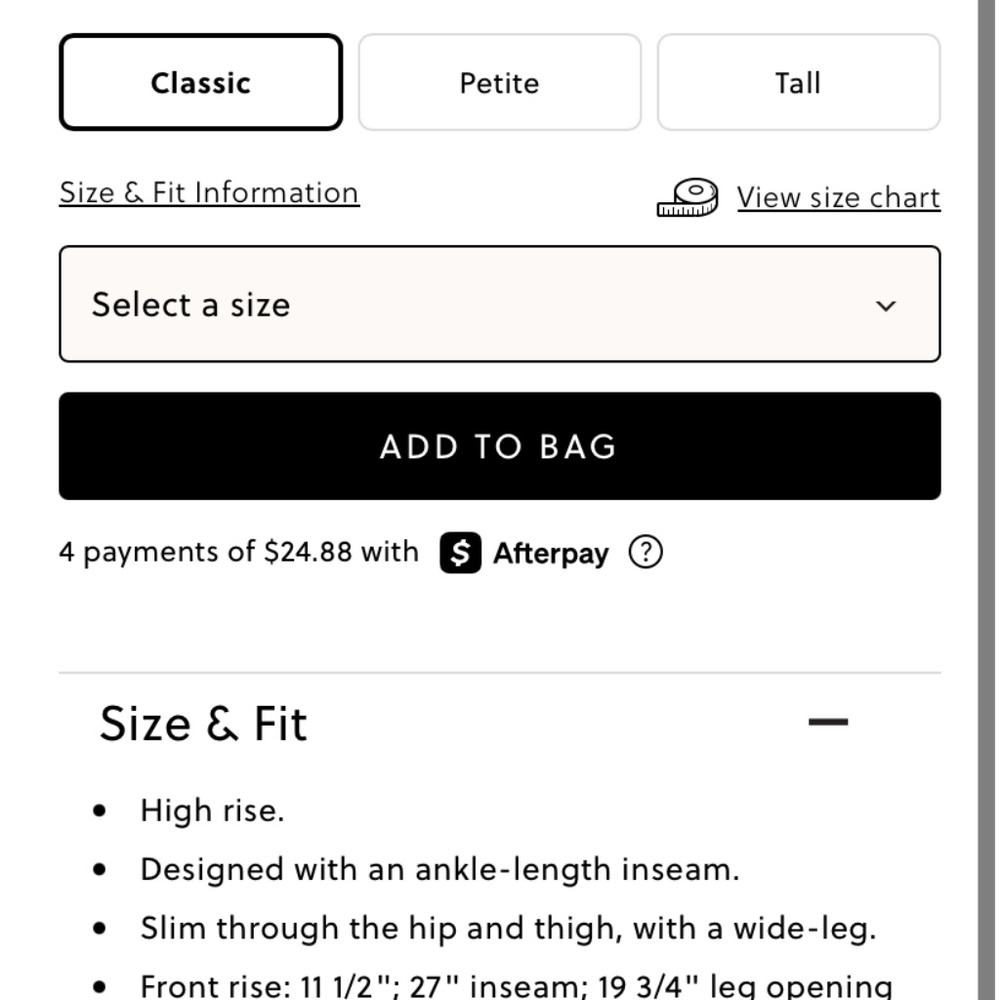Viewport: 1000px width, 1000px height.
Task: Click the Afterpay dollar-sign logo icon
Action: click(x=460, y=552)
